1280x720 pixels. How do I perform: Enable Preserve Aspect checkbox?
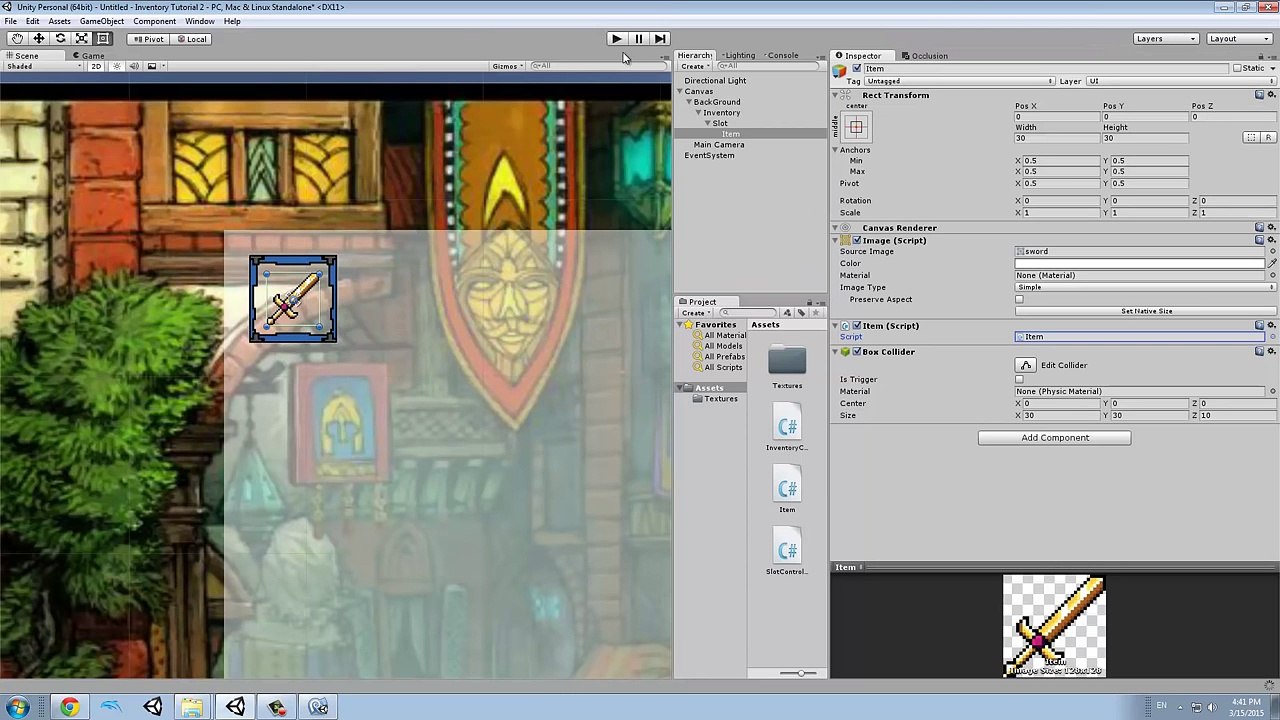pyautogui.click(x=1019, y=300)
